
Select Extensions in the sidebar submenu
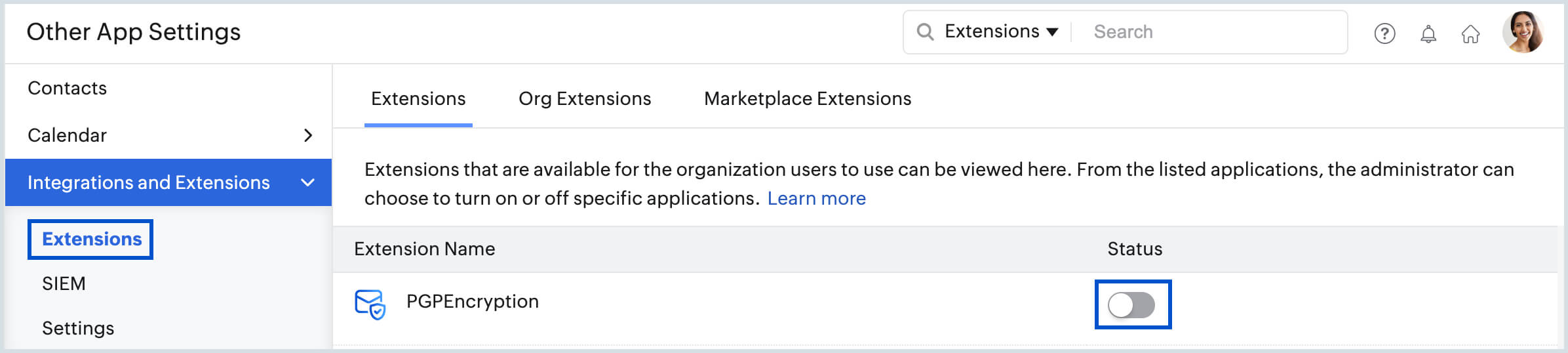click(92, 239)
